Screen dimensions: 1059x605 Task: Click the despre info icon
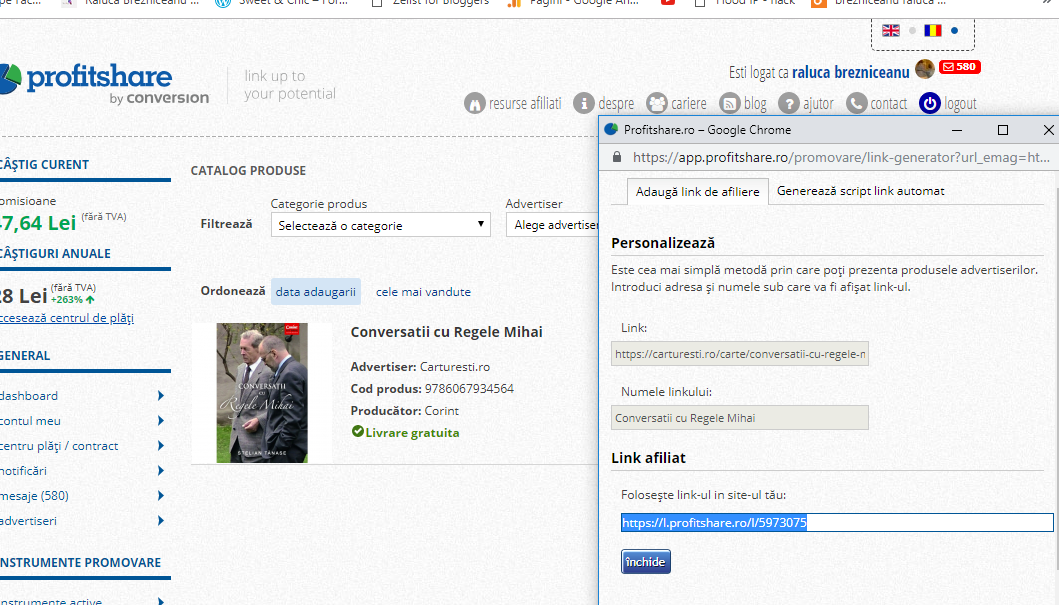coord(584,103)
